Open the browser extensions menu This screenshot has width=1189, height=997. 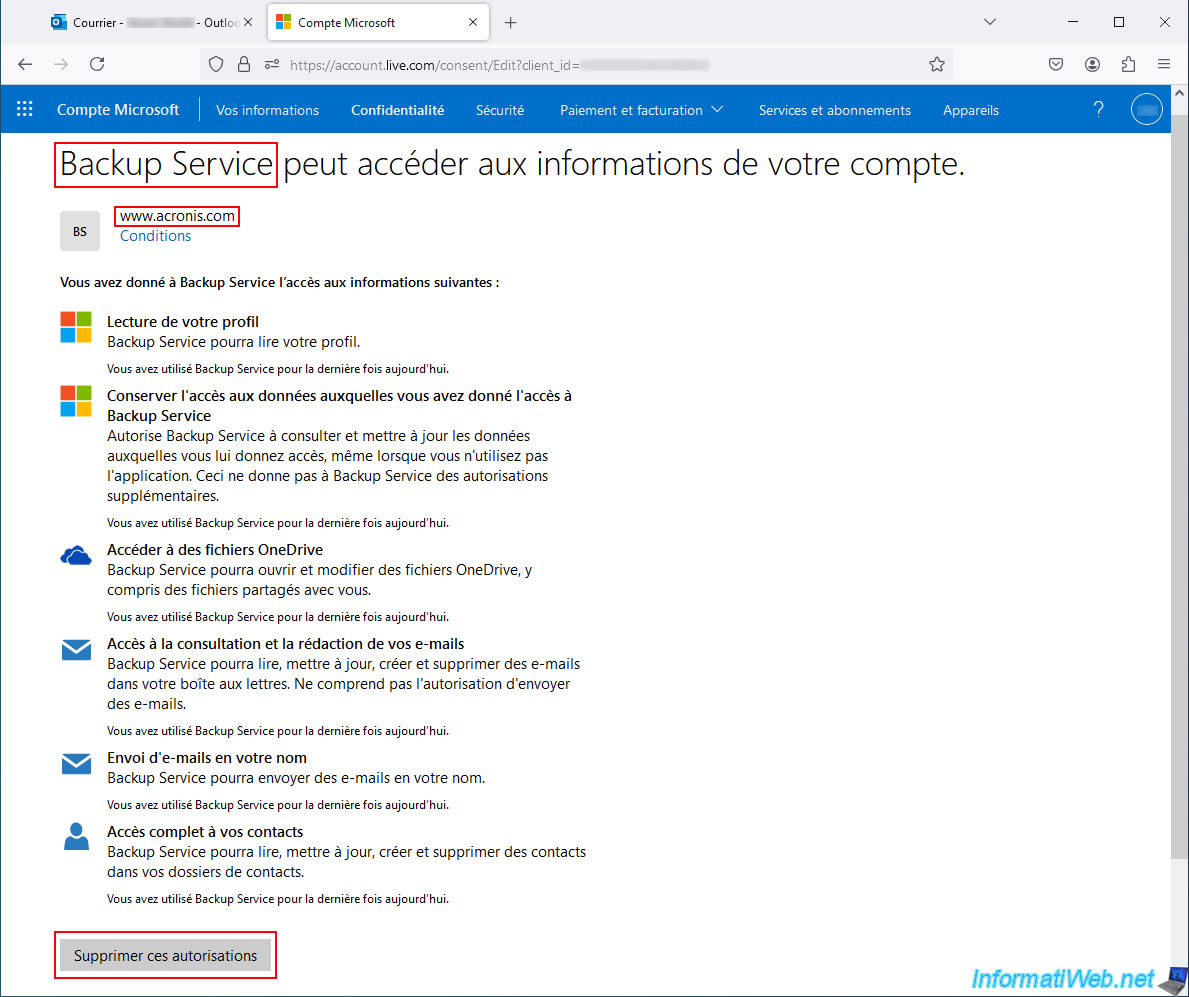(x=1128, y=64)
